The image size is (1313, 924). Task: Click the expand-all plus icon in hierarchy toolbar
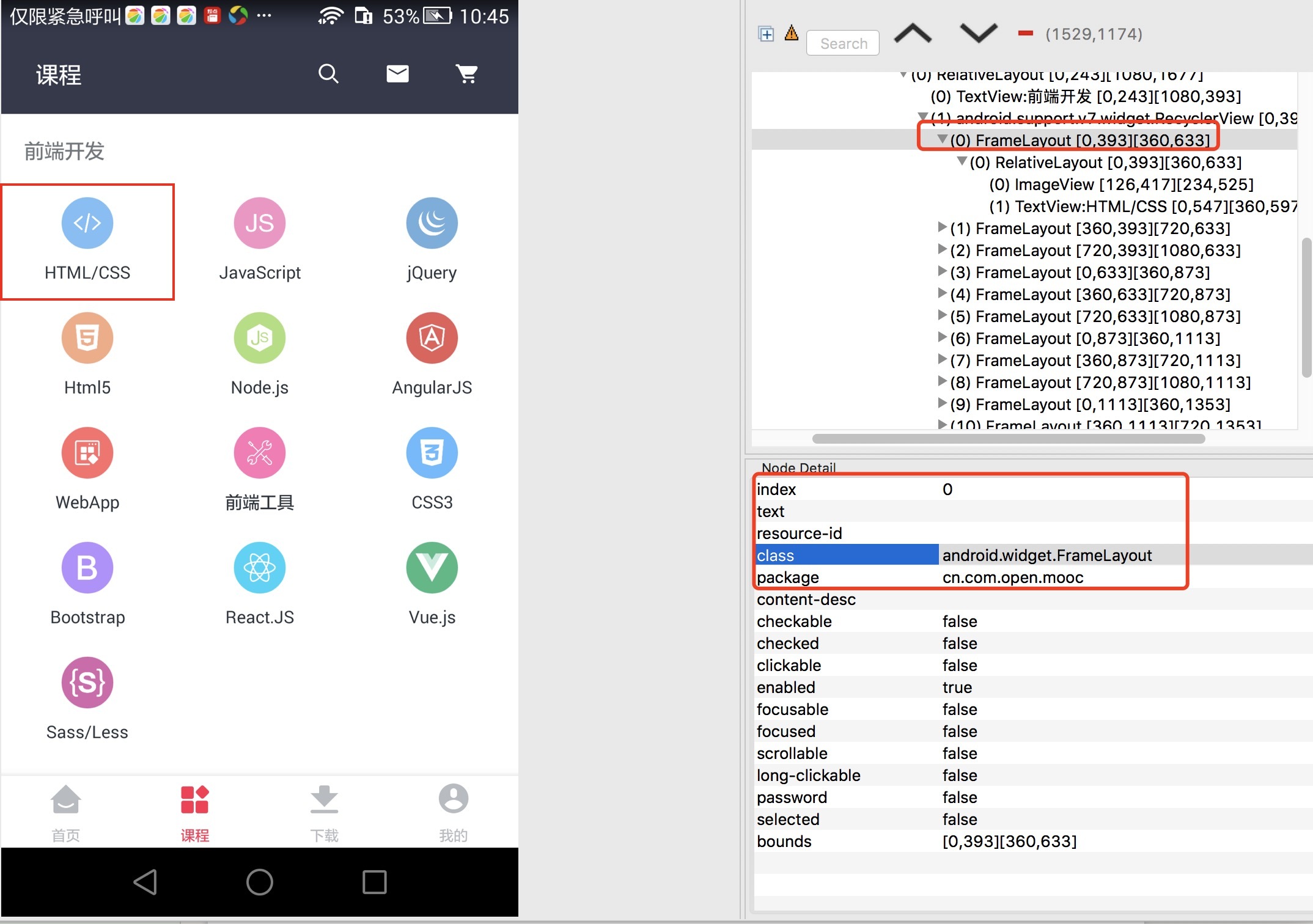coord(766,34)
